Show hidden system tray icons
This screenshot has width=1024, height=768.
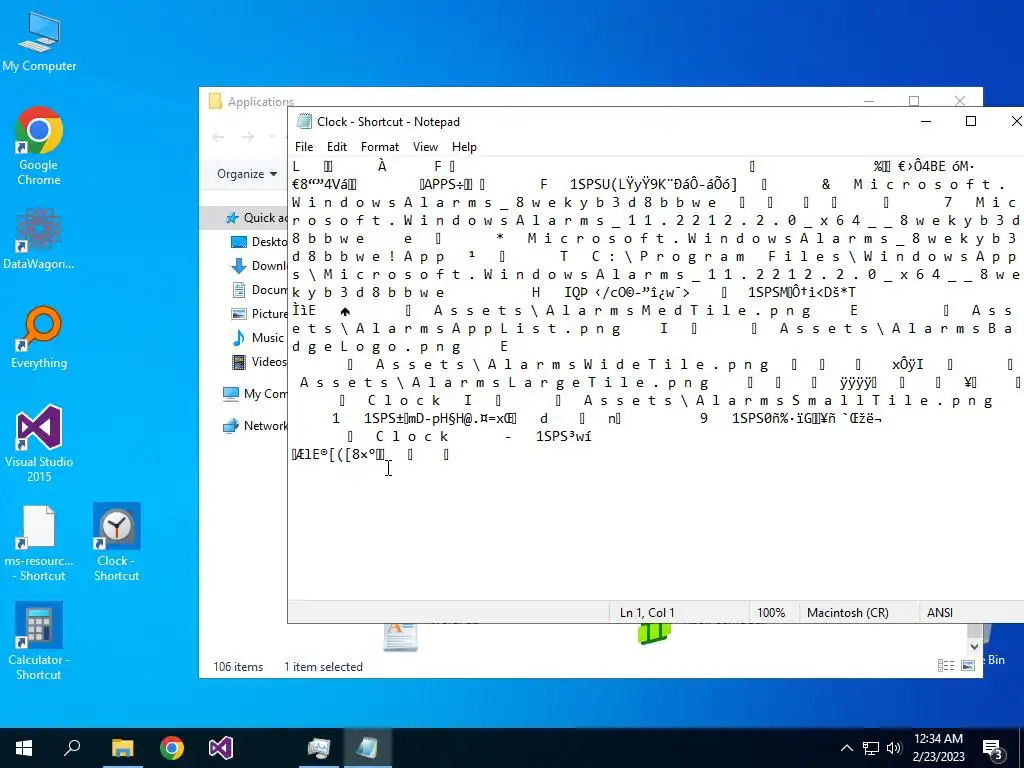click(x=846, y=748)
